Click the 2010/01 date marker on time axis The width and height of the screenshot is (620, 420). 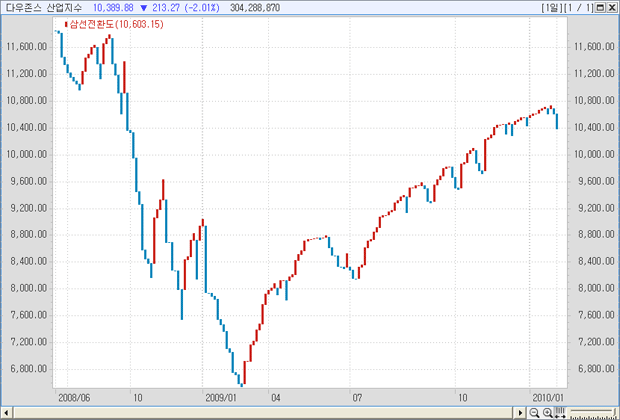(x=546, y=397)
